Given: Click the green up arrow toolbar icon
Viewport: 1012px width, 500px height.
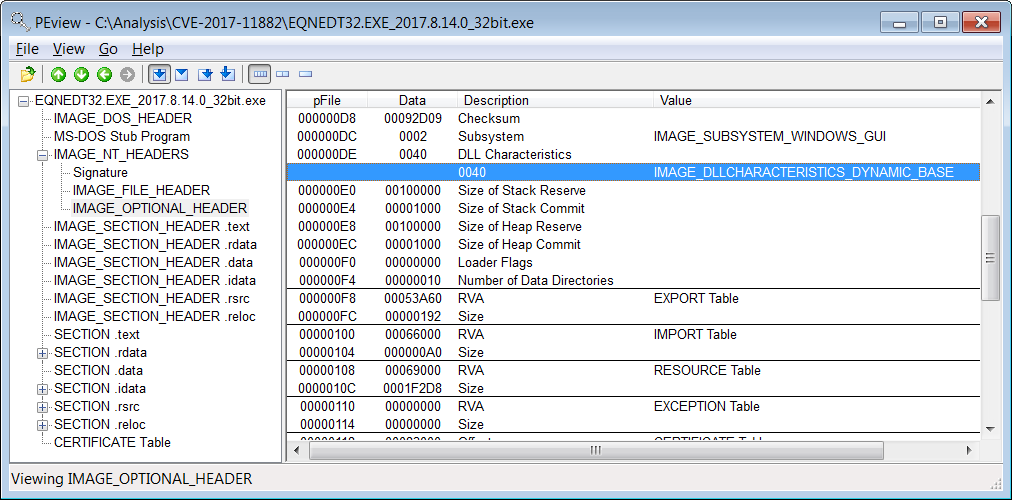Looking at the screenshot, I should [58, 75].
